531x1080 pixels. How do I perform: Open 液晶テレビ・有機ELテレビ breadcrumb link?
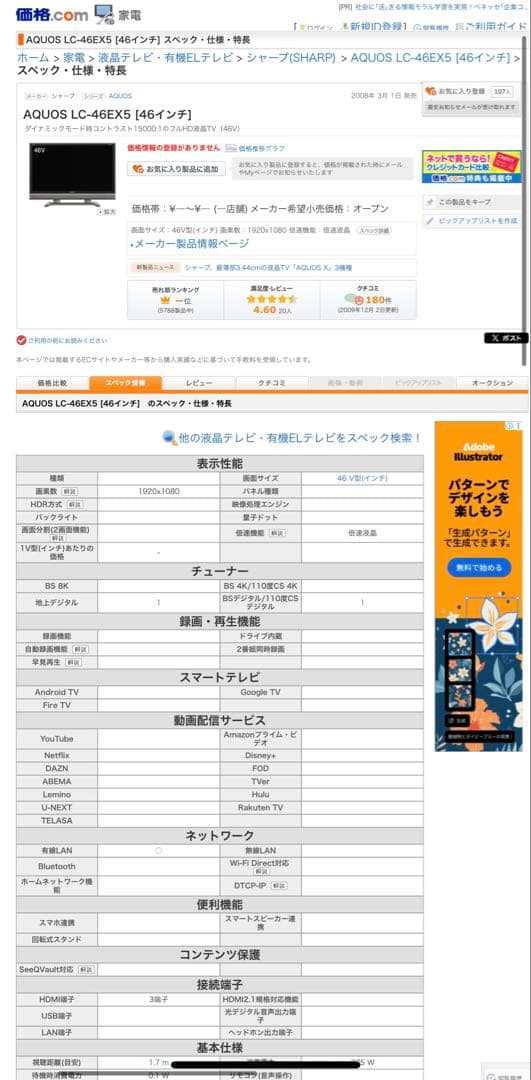[x=165, y=57]
